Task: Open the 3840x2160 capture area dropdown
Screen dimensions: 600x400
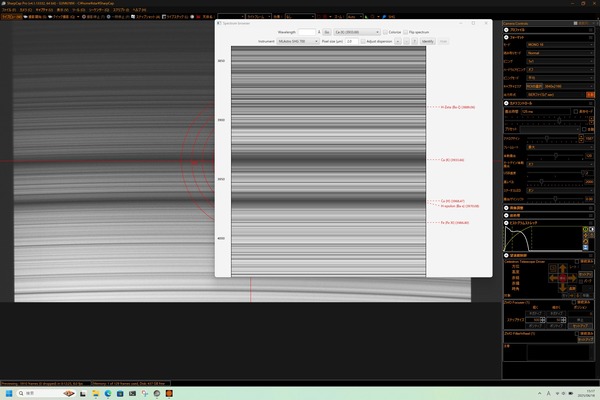Action: point(569,87)
